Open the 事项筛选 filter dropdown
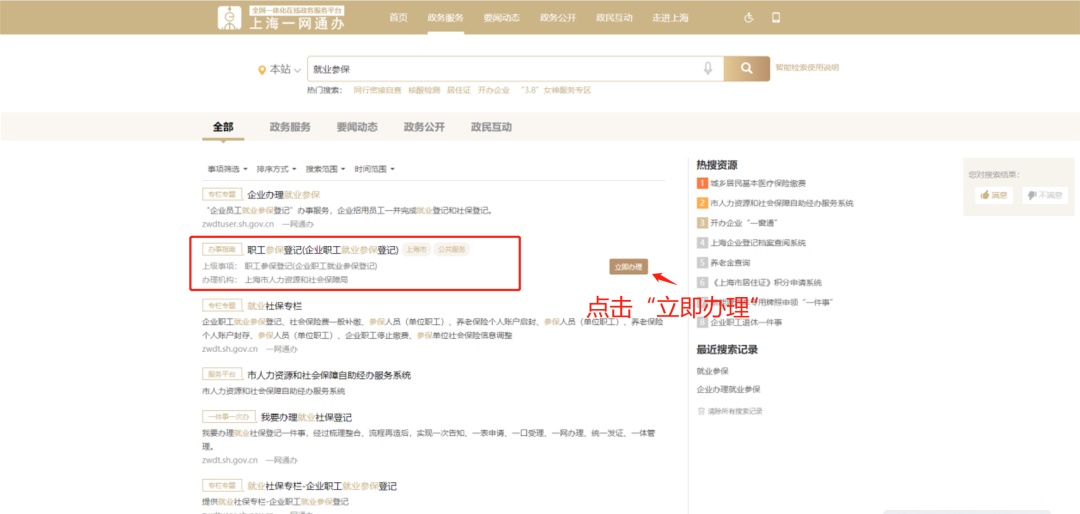The height and width of the screenshot is (514, 1080). [227, 169]
